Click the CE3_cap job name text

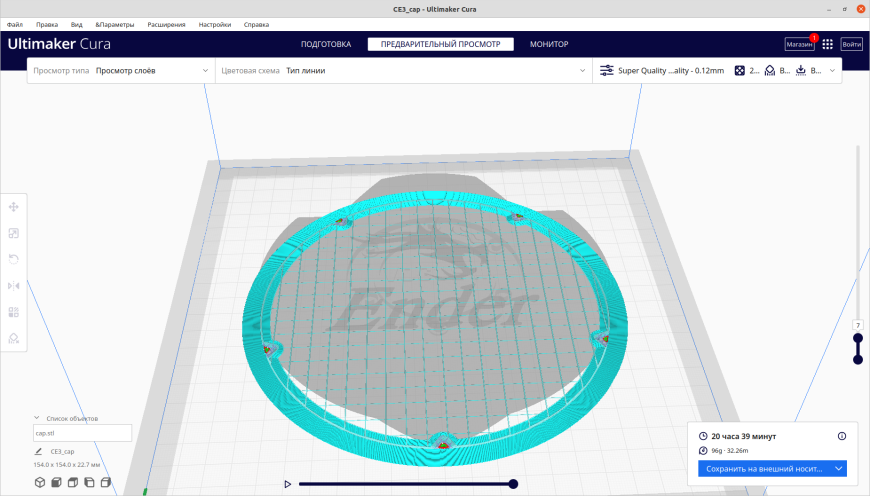(62, 452)
